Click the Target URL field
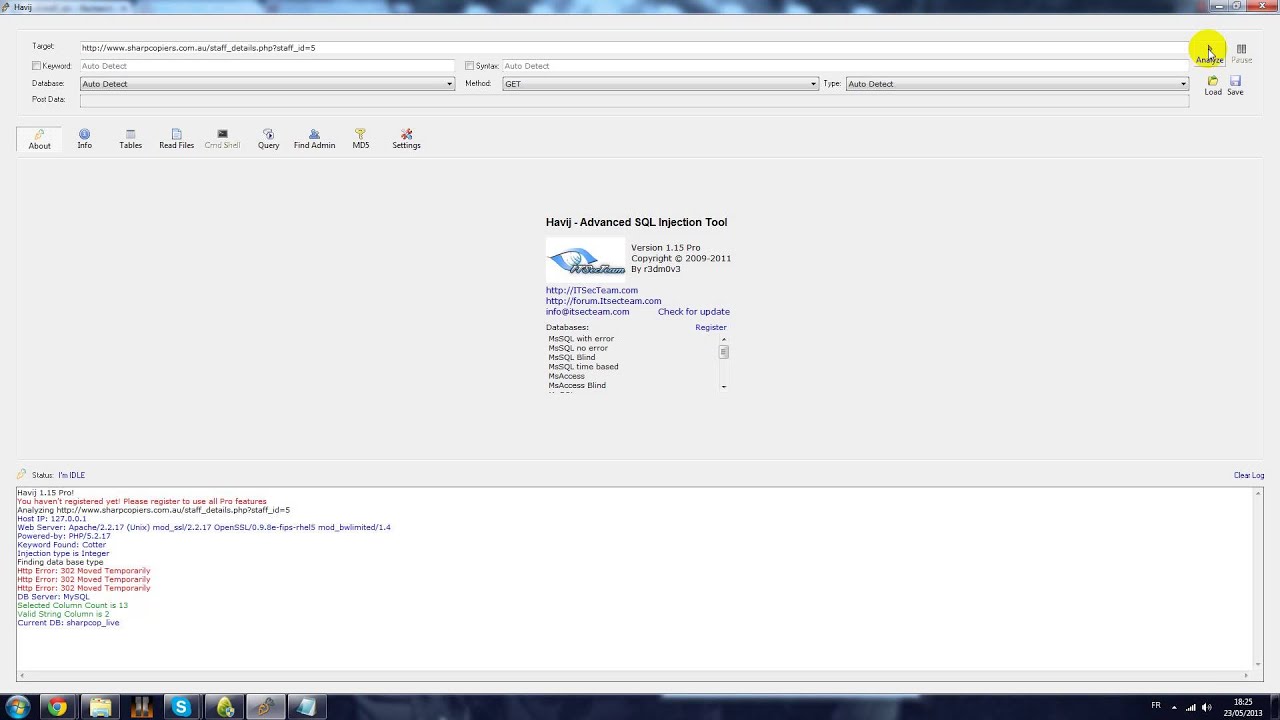Image resolution: width=1280 pixels, height=720 pixels. (x=634, y=48)
